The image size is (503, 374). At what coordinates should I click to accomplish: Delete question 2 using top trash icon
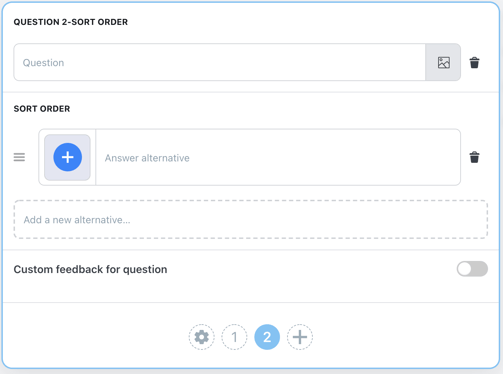click(x=474, y=62)
